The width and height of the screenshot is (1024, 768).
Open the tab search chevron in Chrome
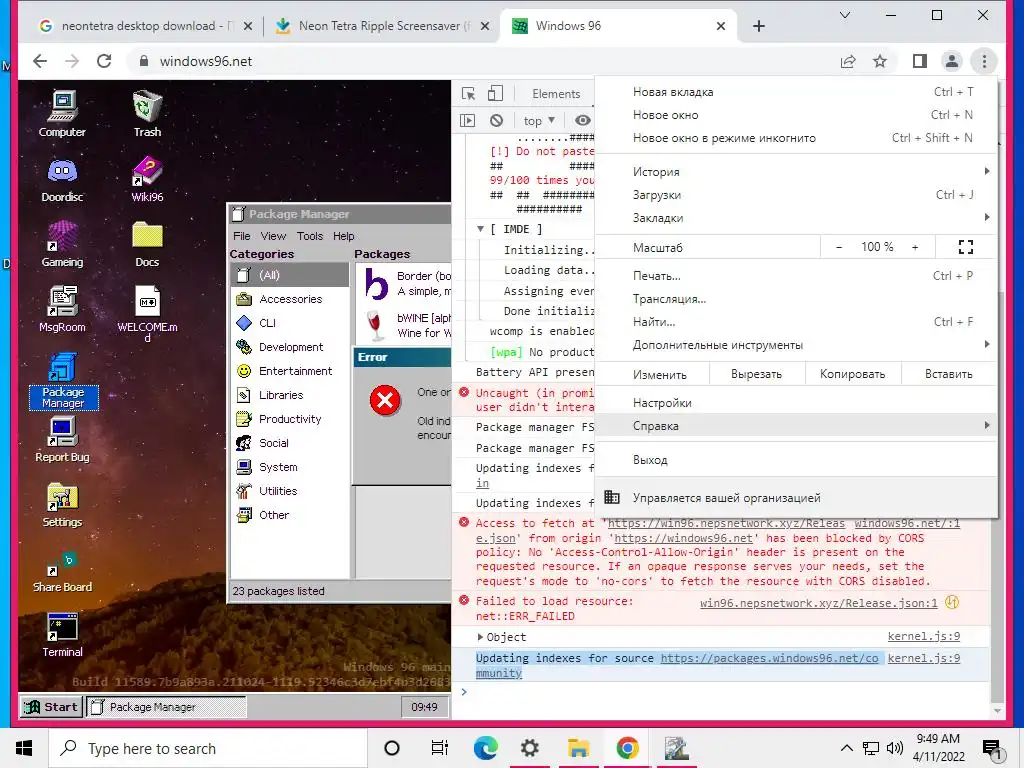point(844,15)
